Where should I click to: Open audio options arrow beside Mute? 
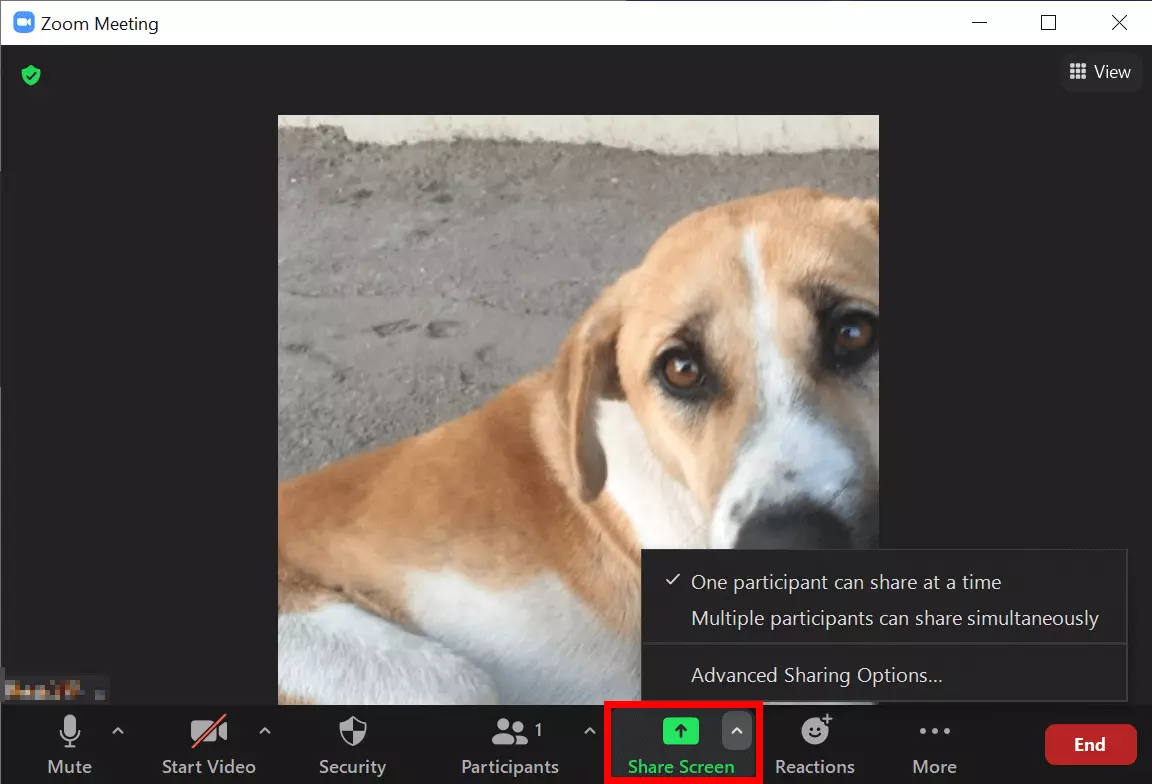tap(118, 731)
